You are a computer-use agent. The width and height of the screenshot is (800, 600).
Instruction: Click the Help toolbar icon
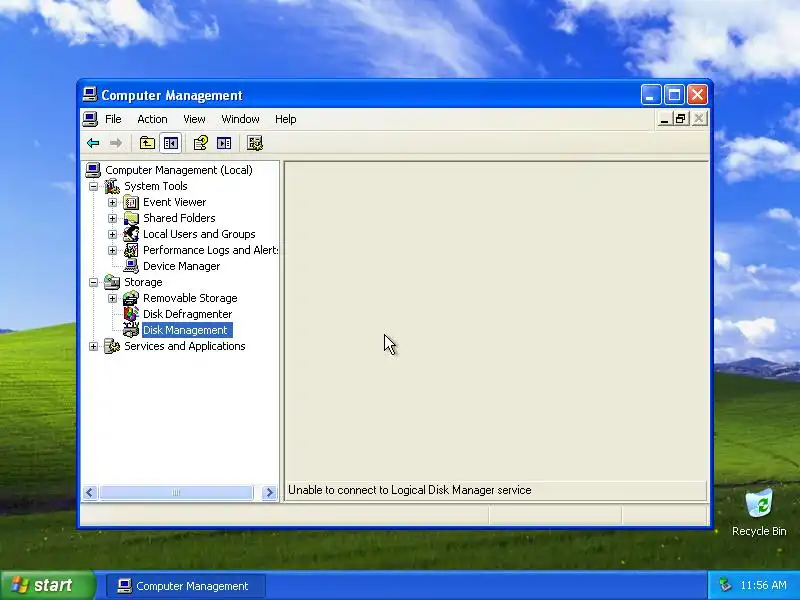(201, 143)
